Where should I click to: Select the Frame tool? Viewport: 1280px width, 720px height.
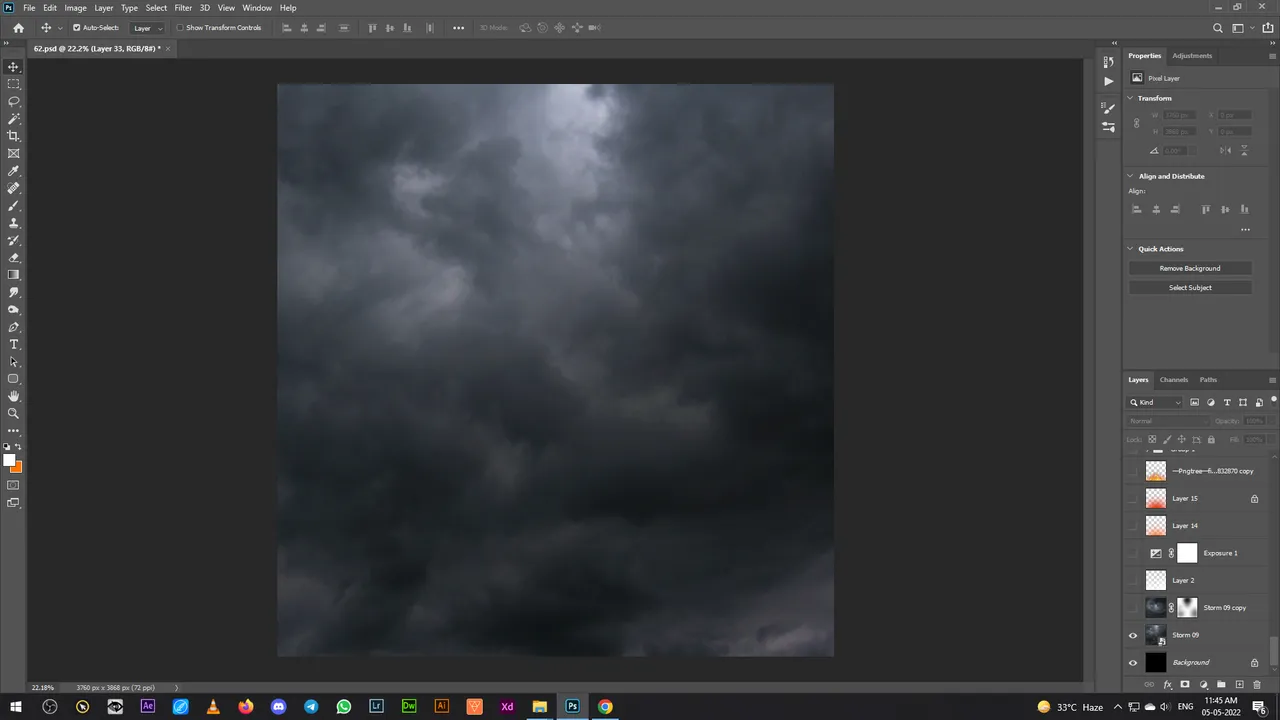pyautogui.click(x=13, y=154)
